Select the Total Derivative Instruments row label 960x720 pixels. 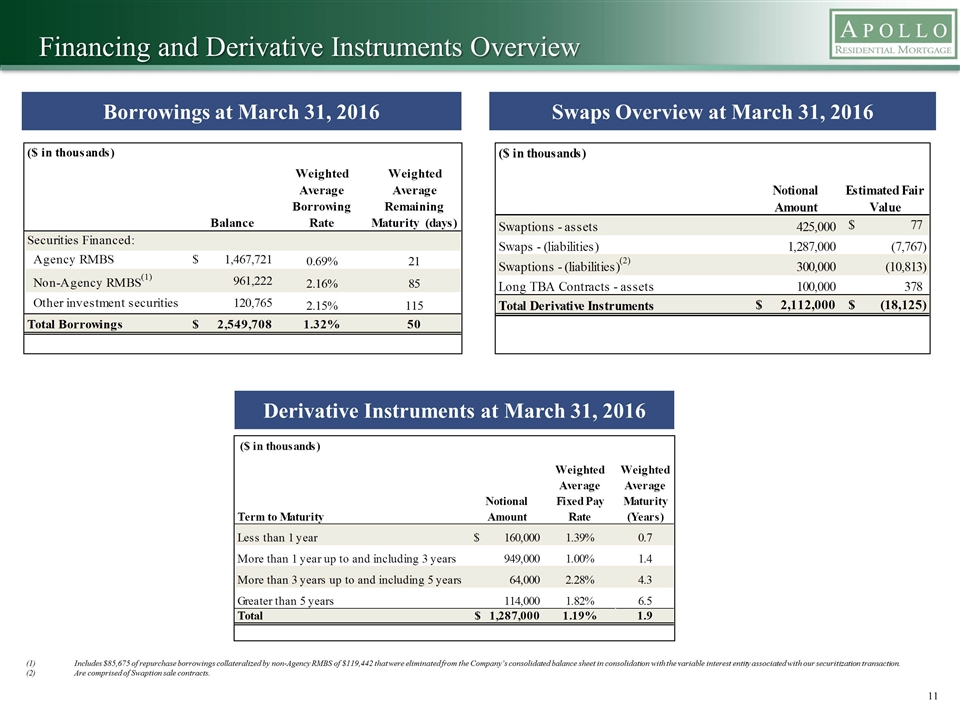576,305
